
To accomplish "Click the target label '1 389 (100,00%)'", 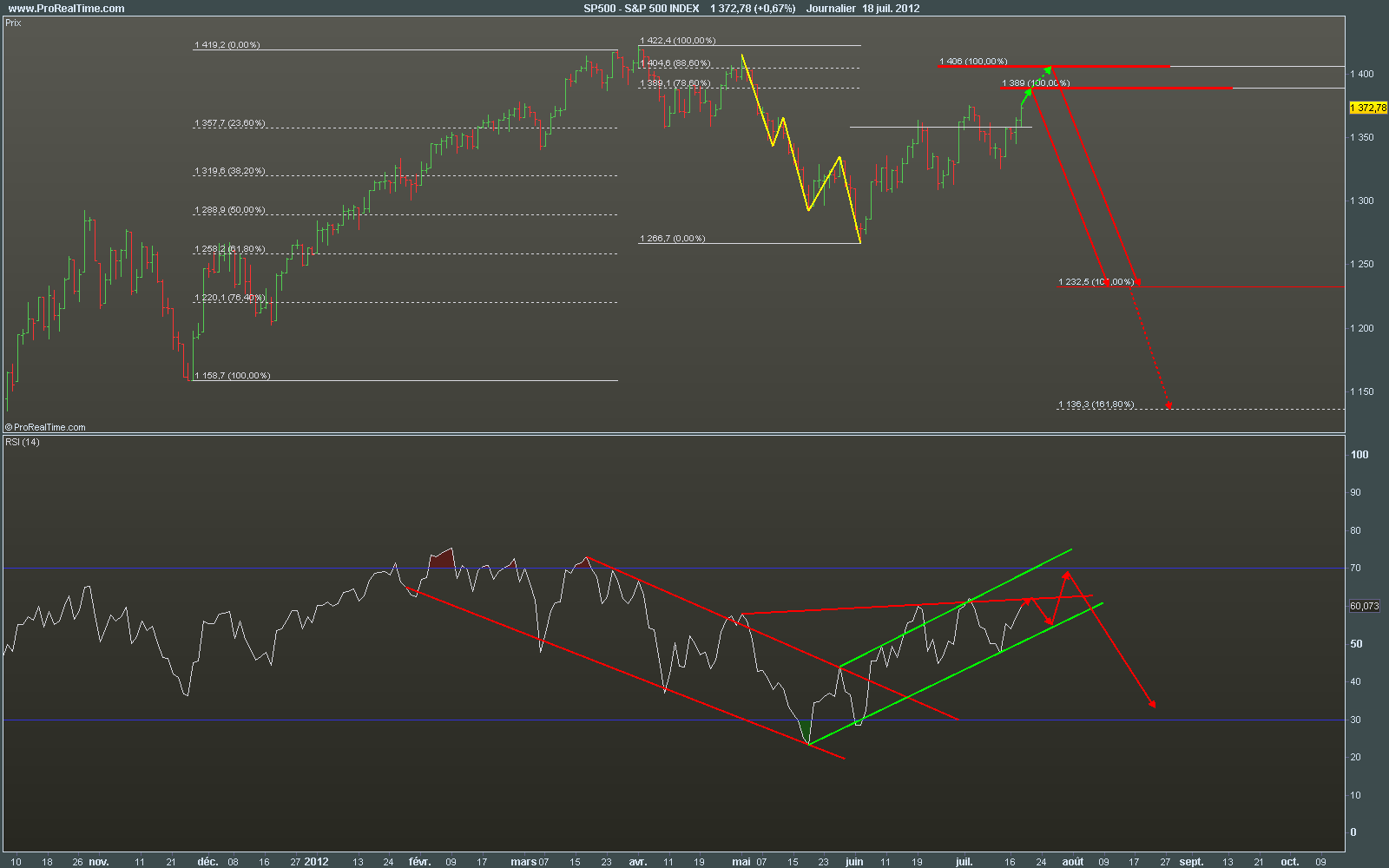I will click(1036, 83).
